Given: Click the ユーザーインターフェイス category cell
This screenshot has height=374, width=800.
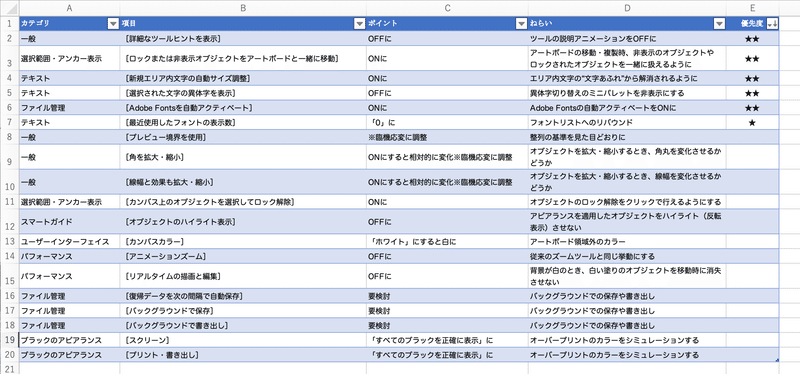Looking at the screenshot, I should [69, 241].
